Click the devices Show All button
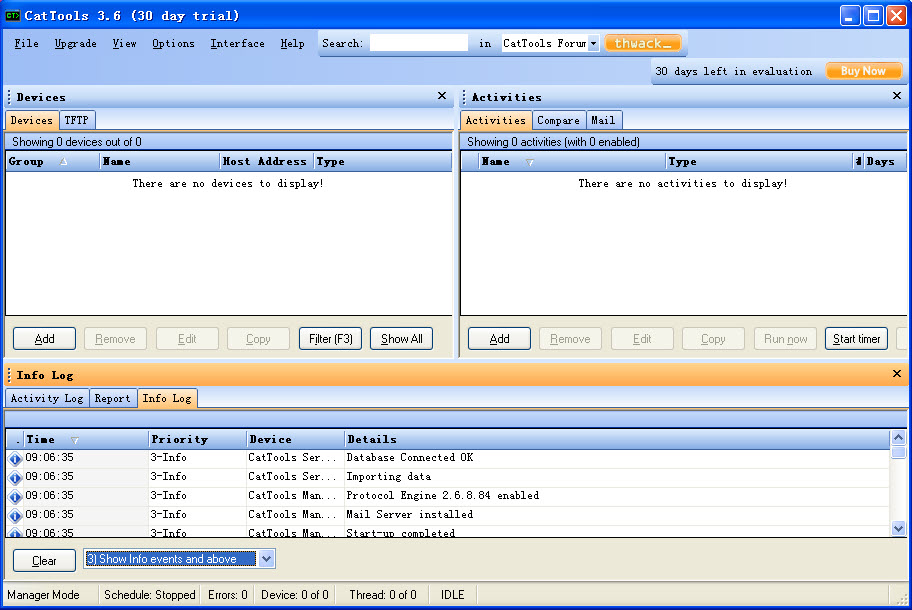The image size is (912, 610). pyautogui.click(x=401, y=339)
